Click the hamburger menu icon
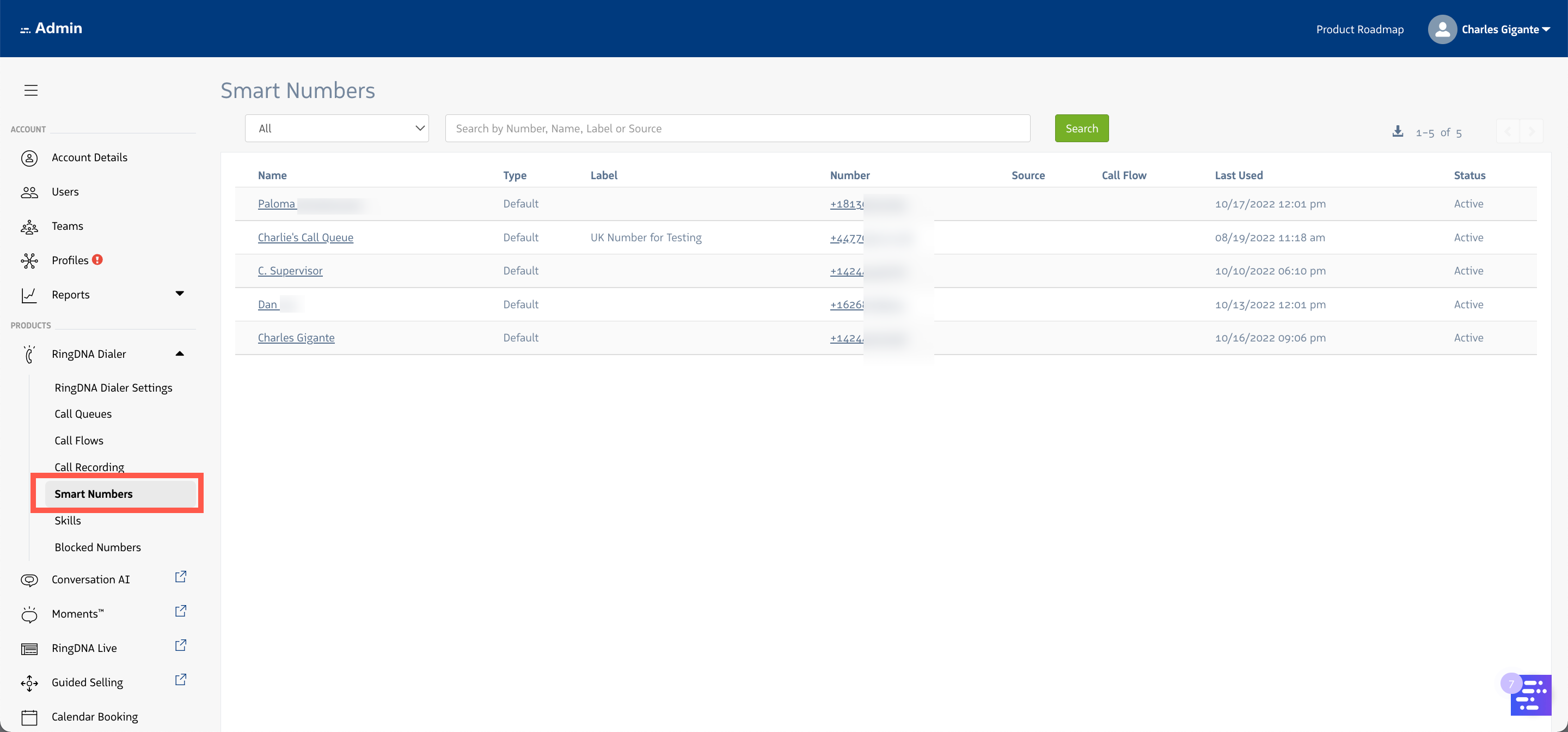 pyautogui.click(x=31, y=90)
